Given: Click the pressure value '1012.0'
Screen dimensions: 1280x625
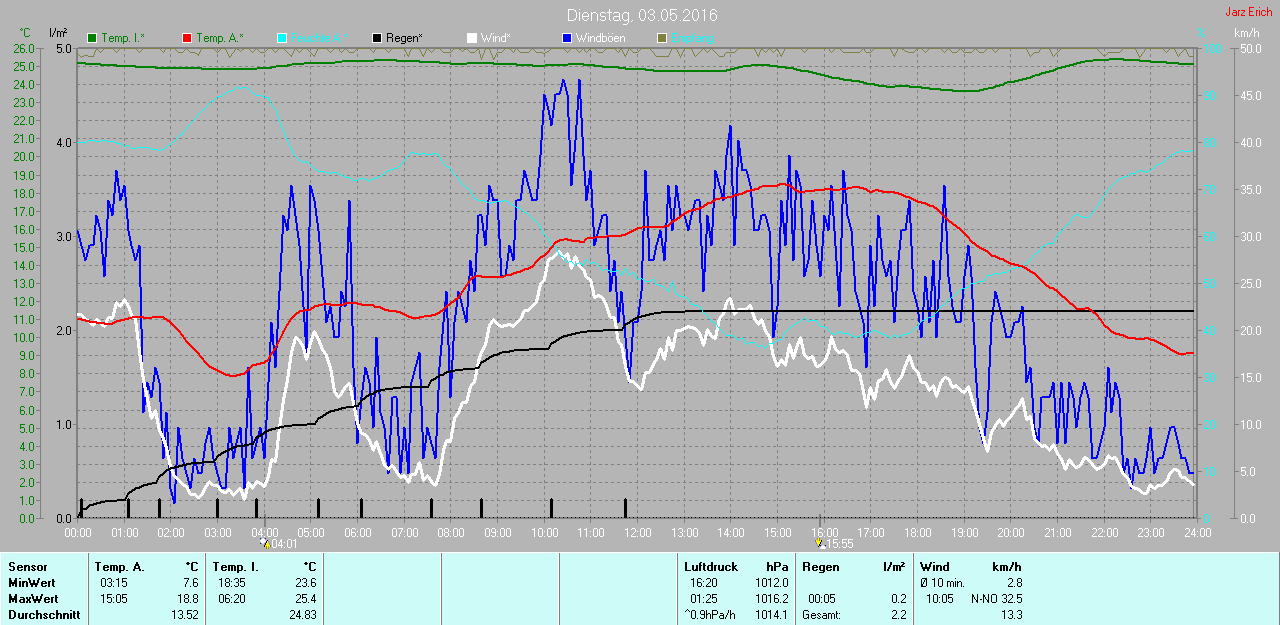Looking at the screenshot, I should [771, 583].
